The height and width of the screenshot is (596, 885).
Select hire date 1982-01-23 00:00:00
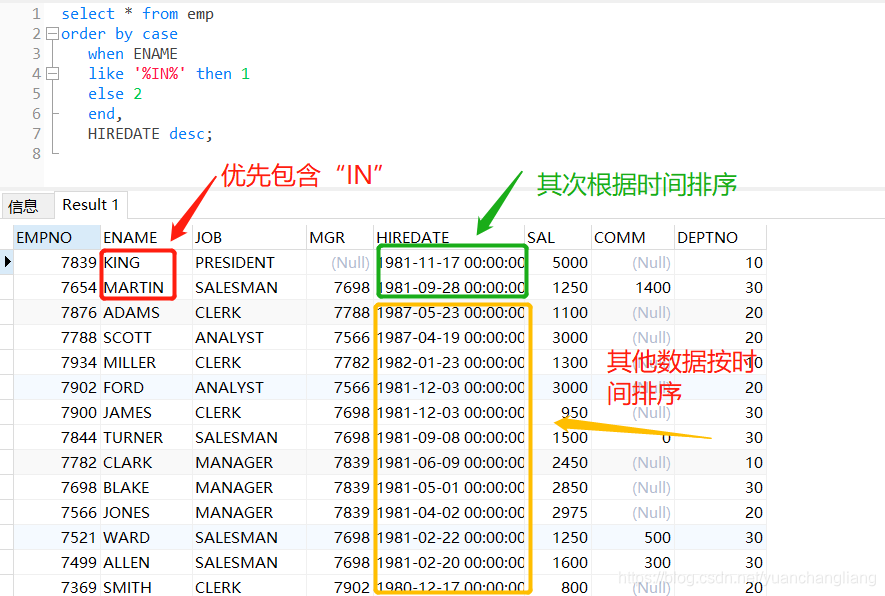(x=449, y=362)
